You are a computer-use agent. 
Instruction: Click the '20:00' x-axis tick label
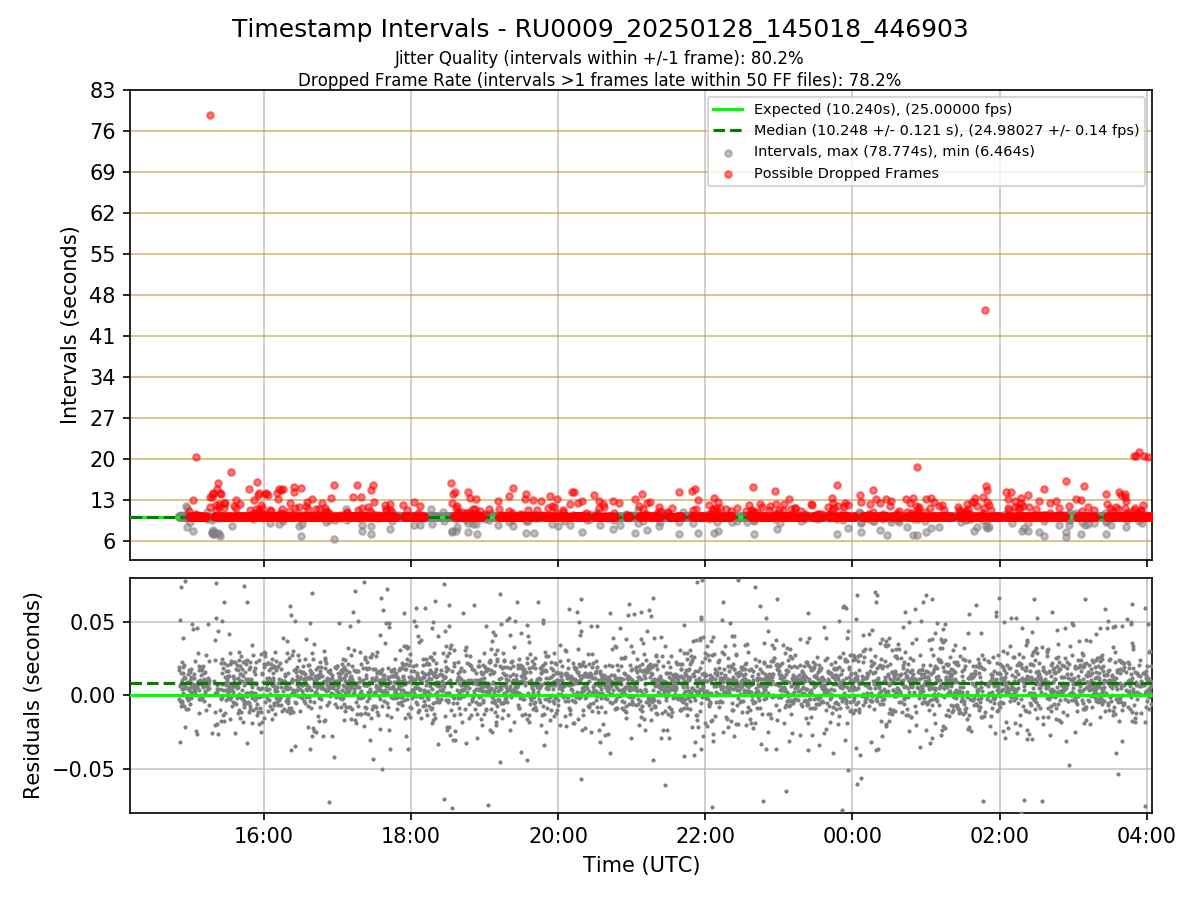(x=558, y=835)
